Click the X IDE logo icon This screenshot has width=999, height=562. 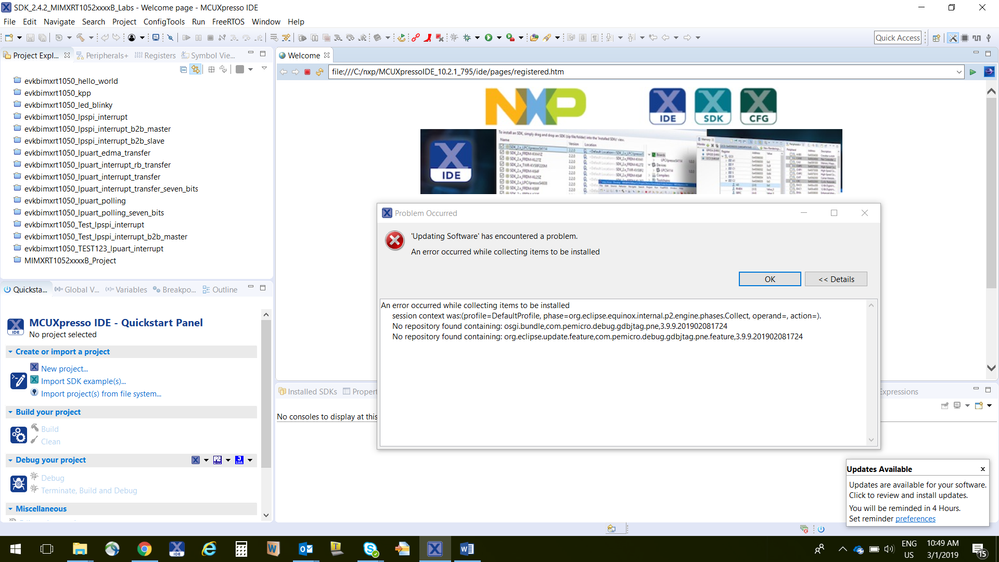(667, 106)
